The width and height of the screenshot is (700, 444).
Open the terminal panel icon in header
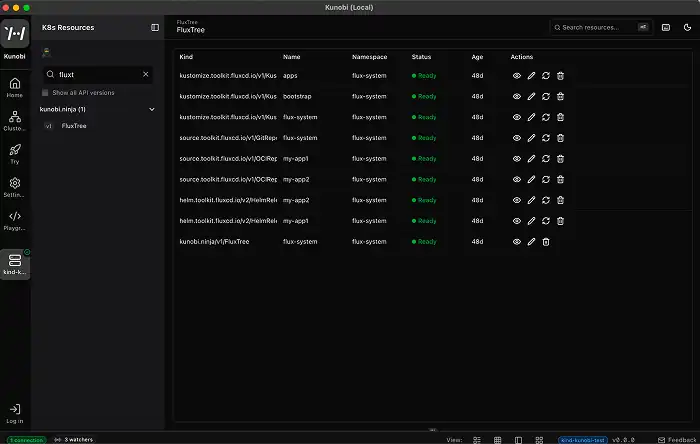tap(666, 28)
